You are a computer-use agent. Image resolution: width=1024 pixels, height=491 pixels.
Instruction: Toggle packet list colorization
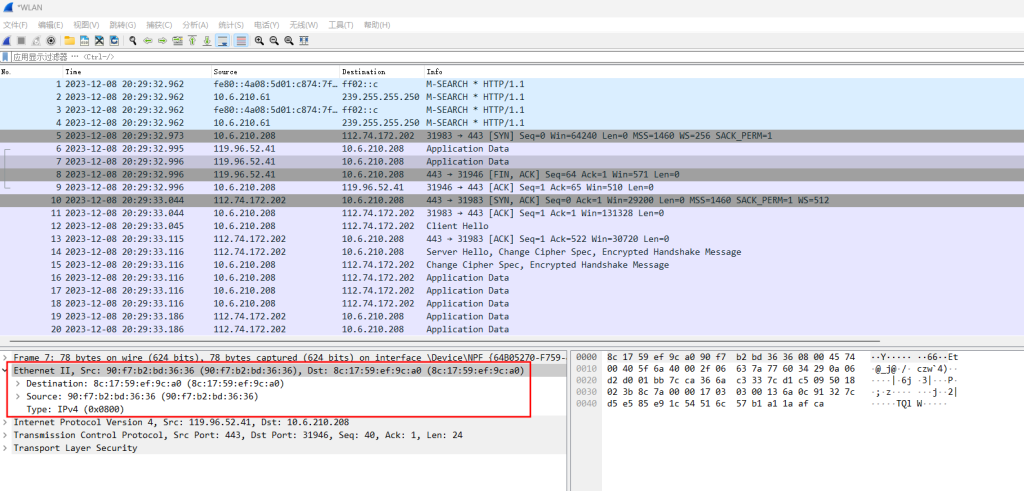pos(241,40)
